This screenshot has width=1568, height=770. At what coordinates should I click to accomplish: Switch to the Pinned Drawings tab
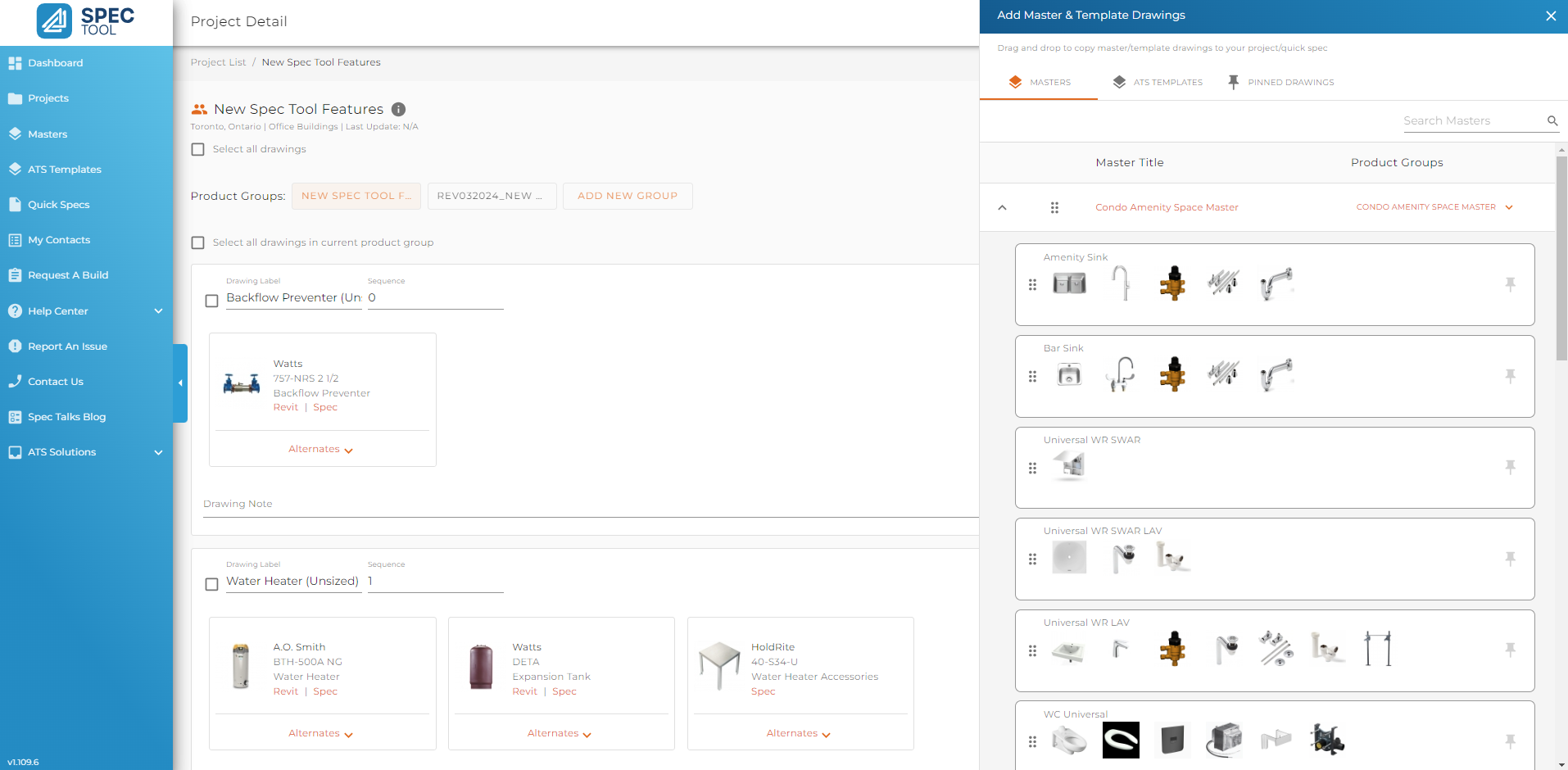pos(1280,82)
